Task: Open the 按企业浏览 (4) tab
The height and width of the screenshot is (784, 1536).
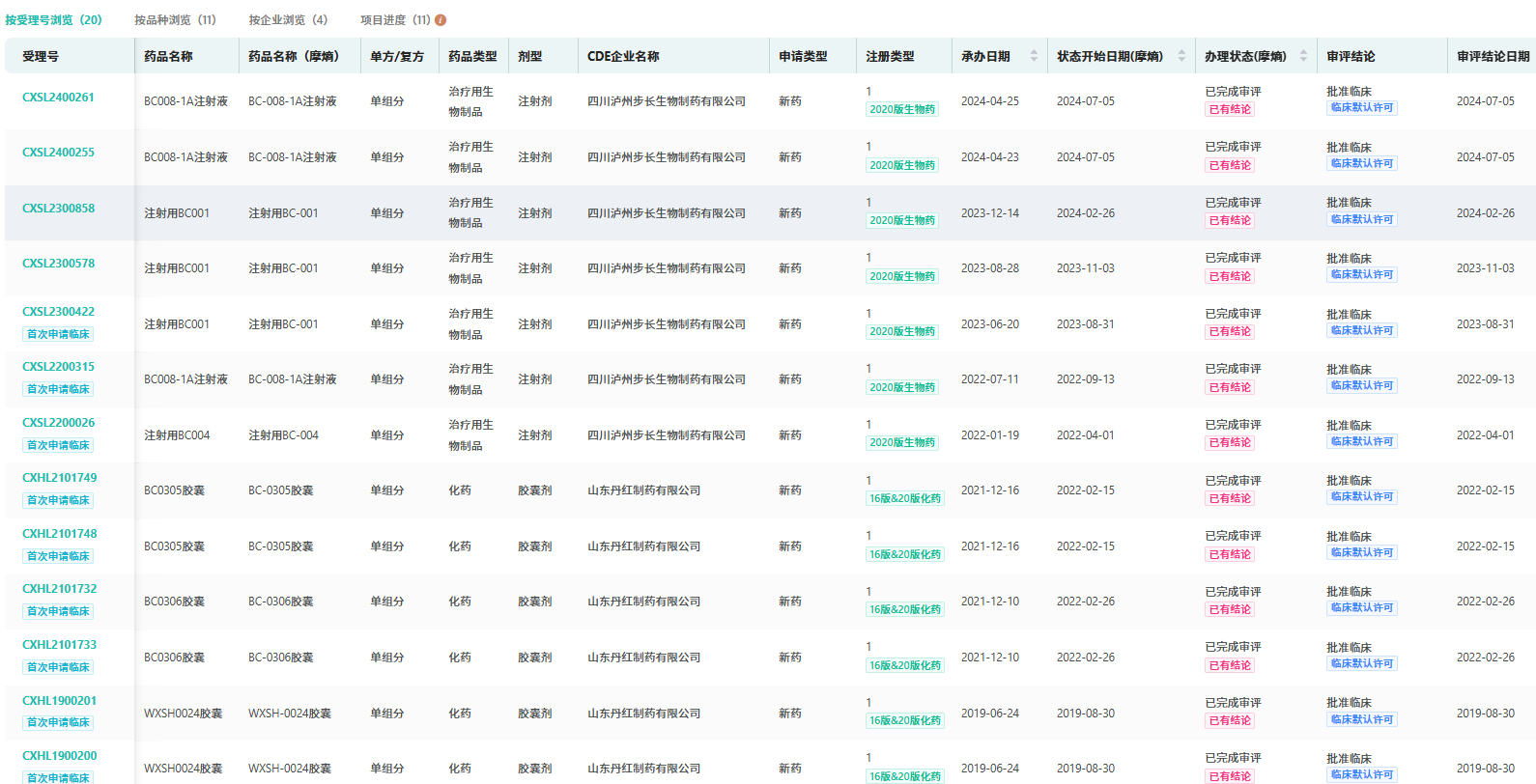Action: pos(288,20)
